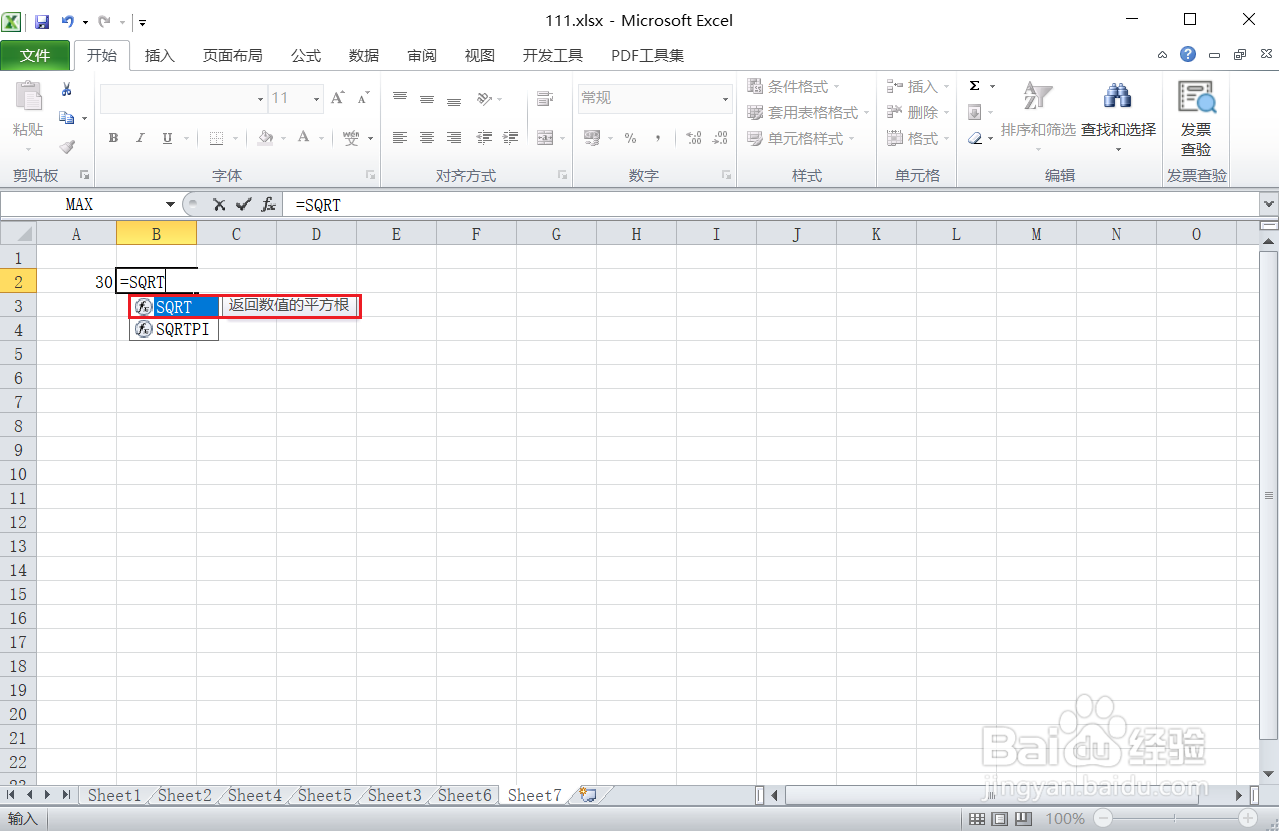
Task: Click 单元格样式 button
Action: click(x=800, y=138)
